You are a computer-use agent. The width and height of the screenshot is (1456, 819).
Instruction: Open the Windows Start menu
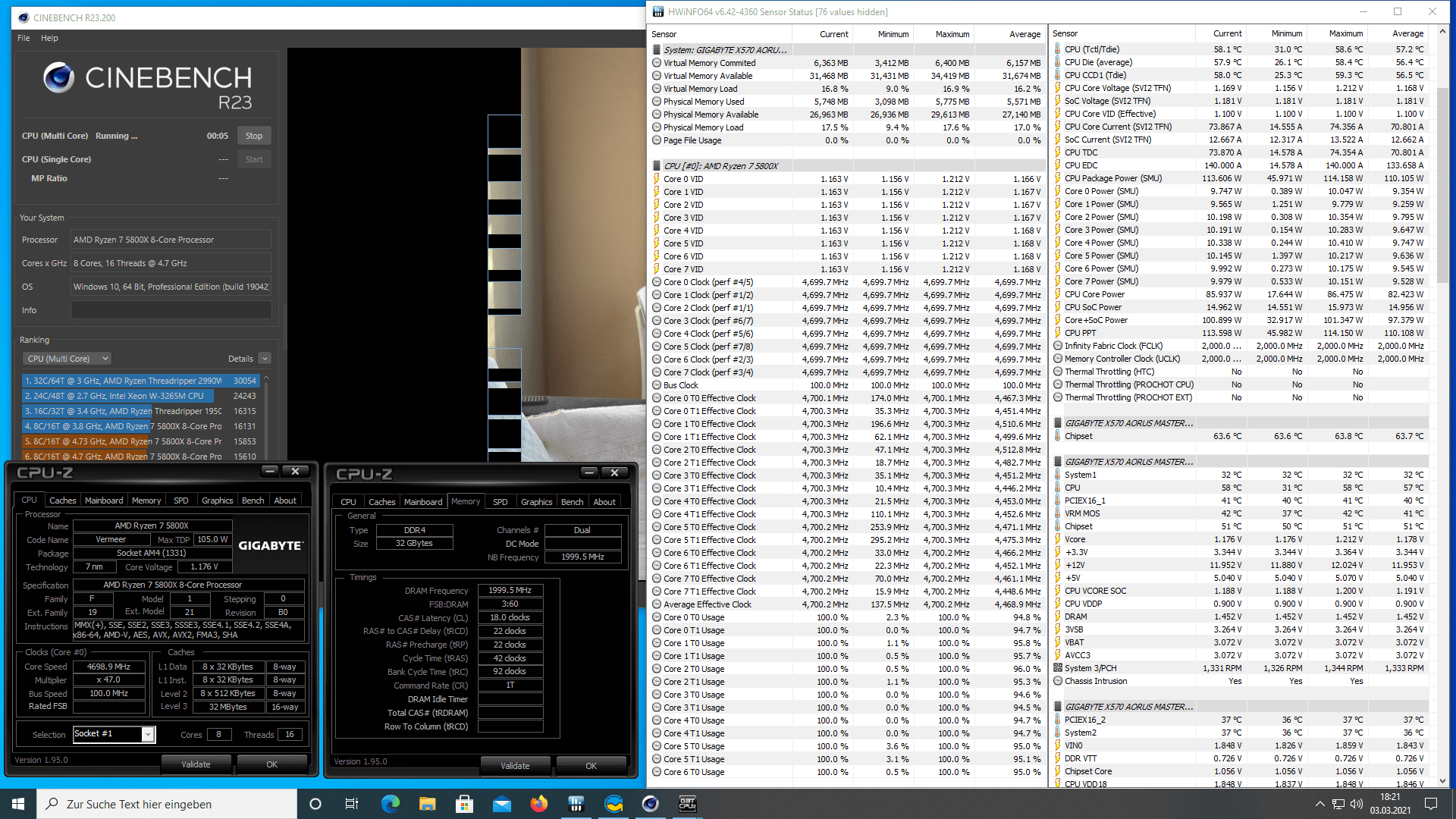coord(18,804)
